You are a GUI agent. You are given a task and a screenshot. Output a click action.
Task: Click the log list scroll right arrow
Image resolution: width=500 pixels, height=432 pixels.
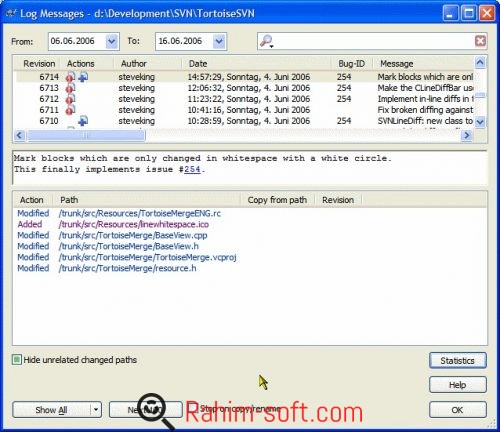[x=467, y=135]
